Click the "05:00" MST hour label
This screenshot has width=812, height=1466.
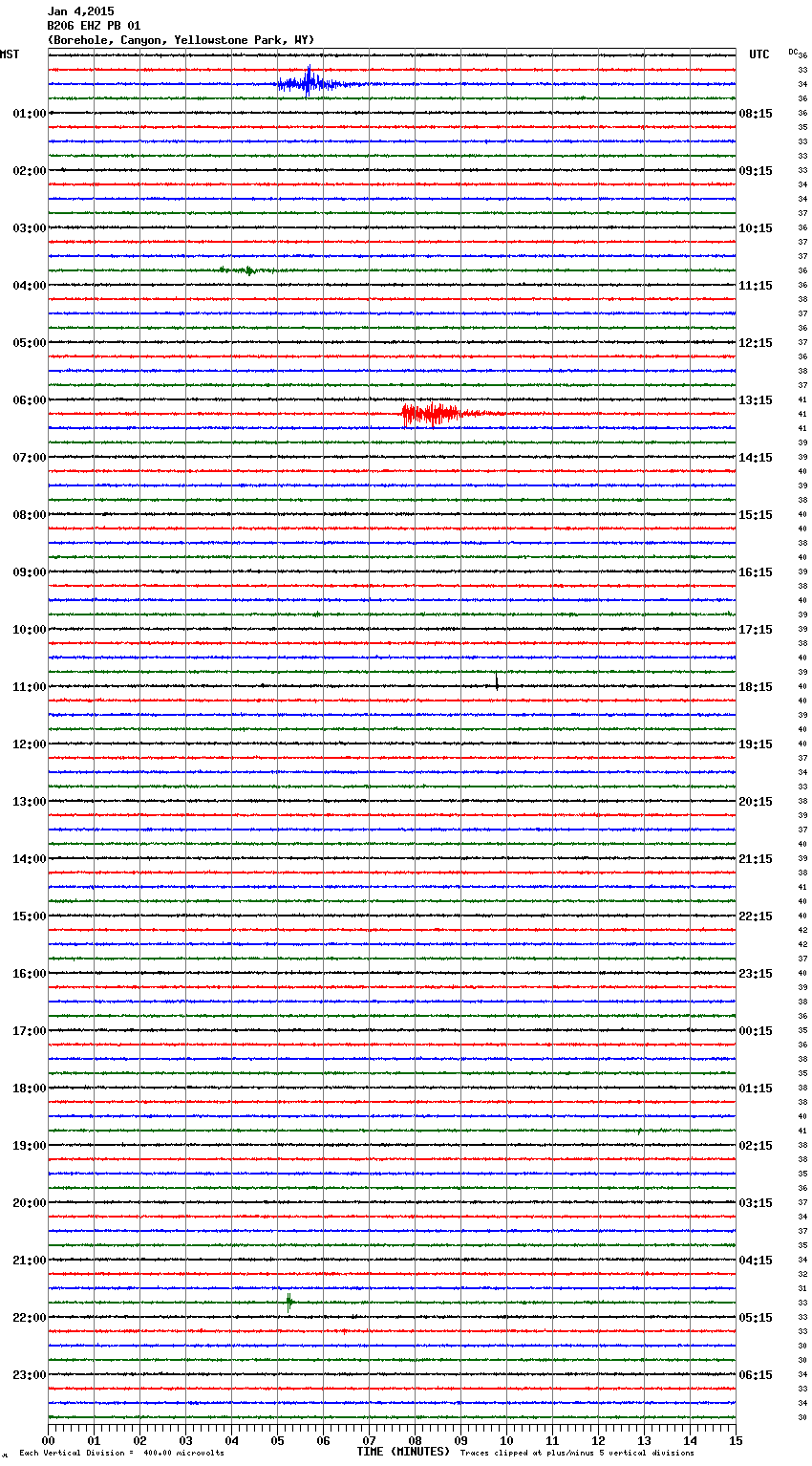click(x=30, y=343)
